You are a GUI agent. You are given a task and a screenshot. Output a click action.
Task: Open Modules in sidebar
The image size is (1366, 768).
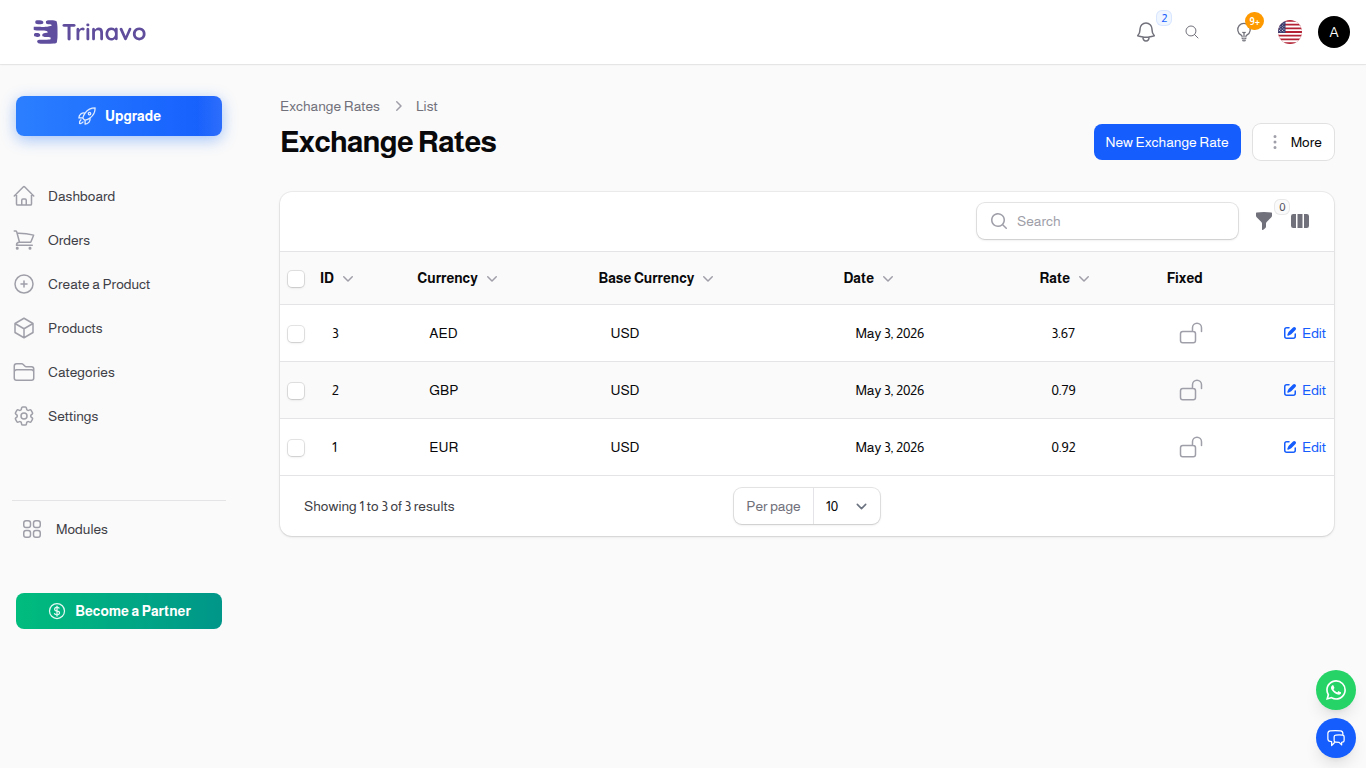65,529
